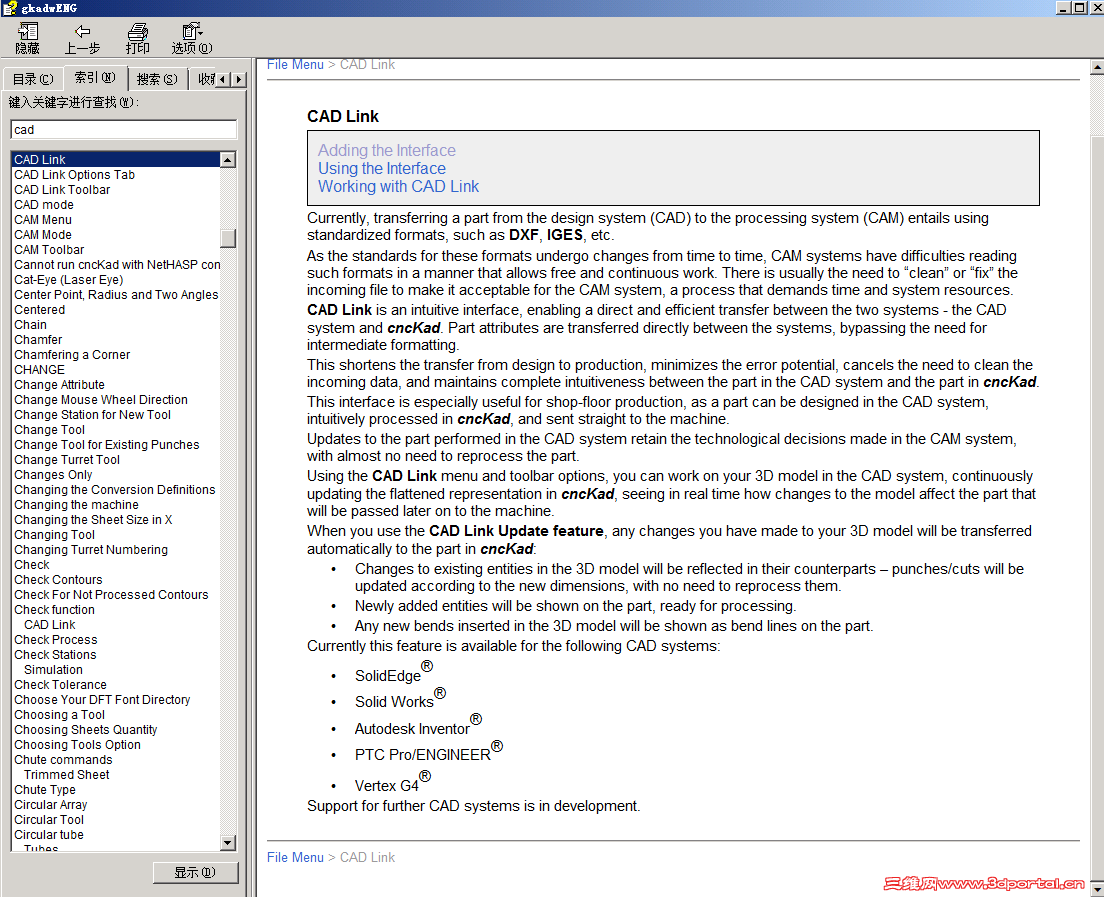The width and height of the screenshot is (1104, 897).
Task: Select 'Changing the machine' index entry
Action: (x=76, y=505)
